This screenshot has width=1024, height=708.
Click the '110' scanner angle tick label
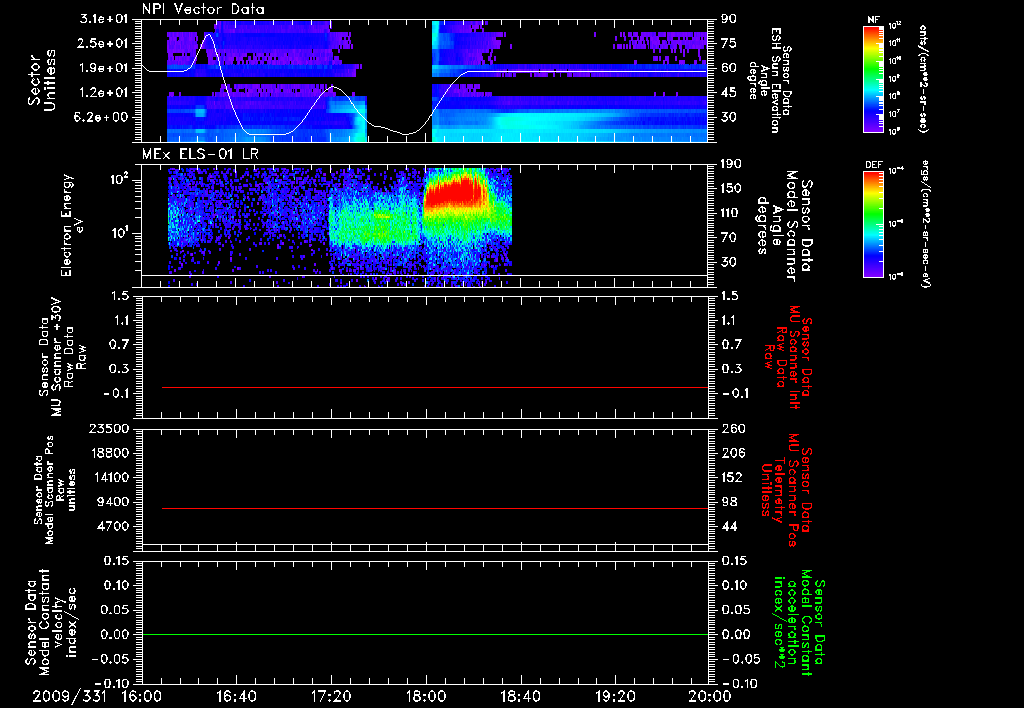click(732, 213)
